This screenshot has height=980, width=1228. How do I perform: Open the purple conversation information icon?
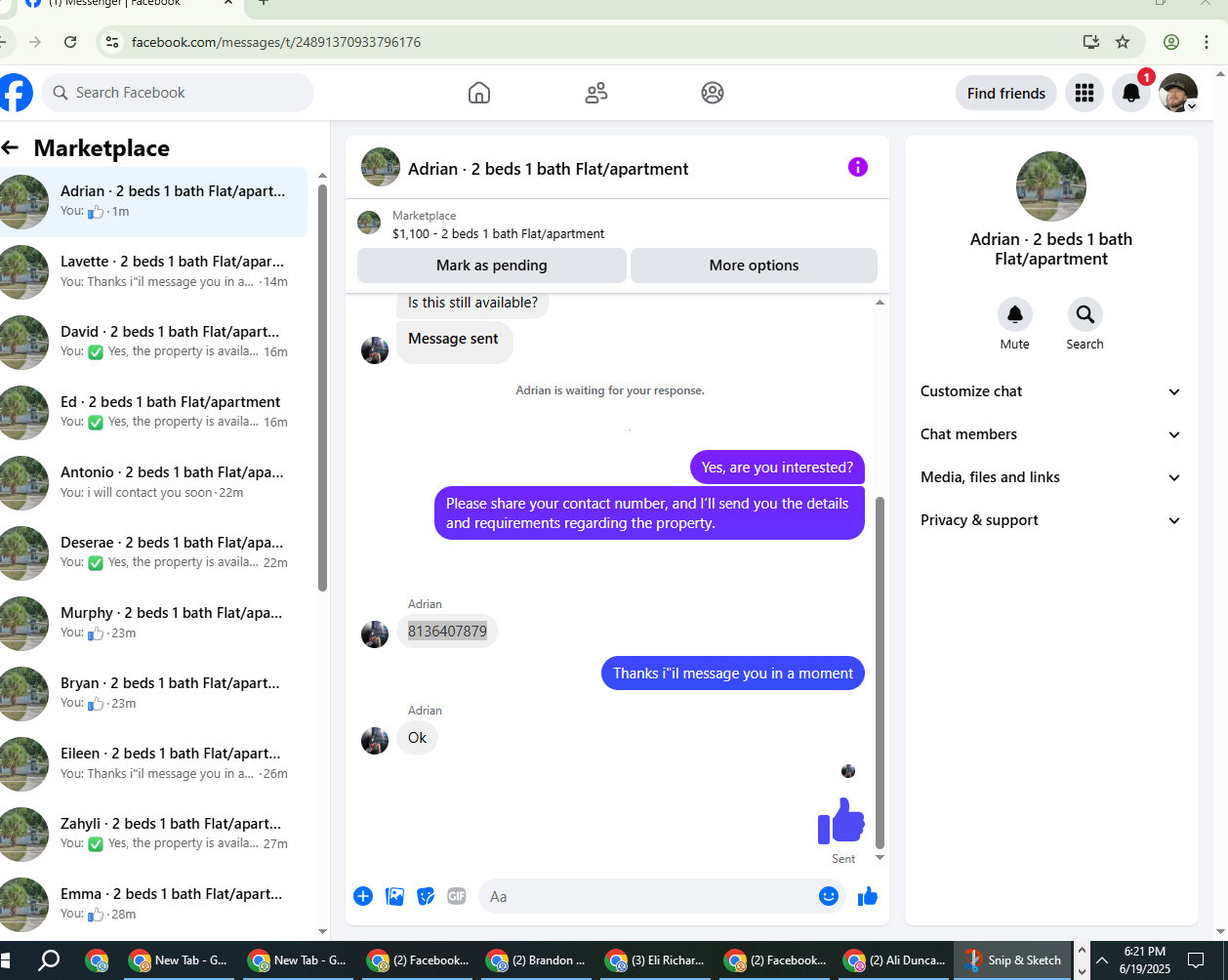[x=858, y=167]
